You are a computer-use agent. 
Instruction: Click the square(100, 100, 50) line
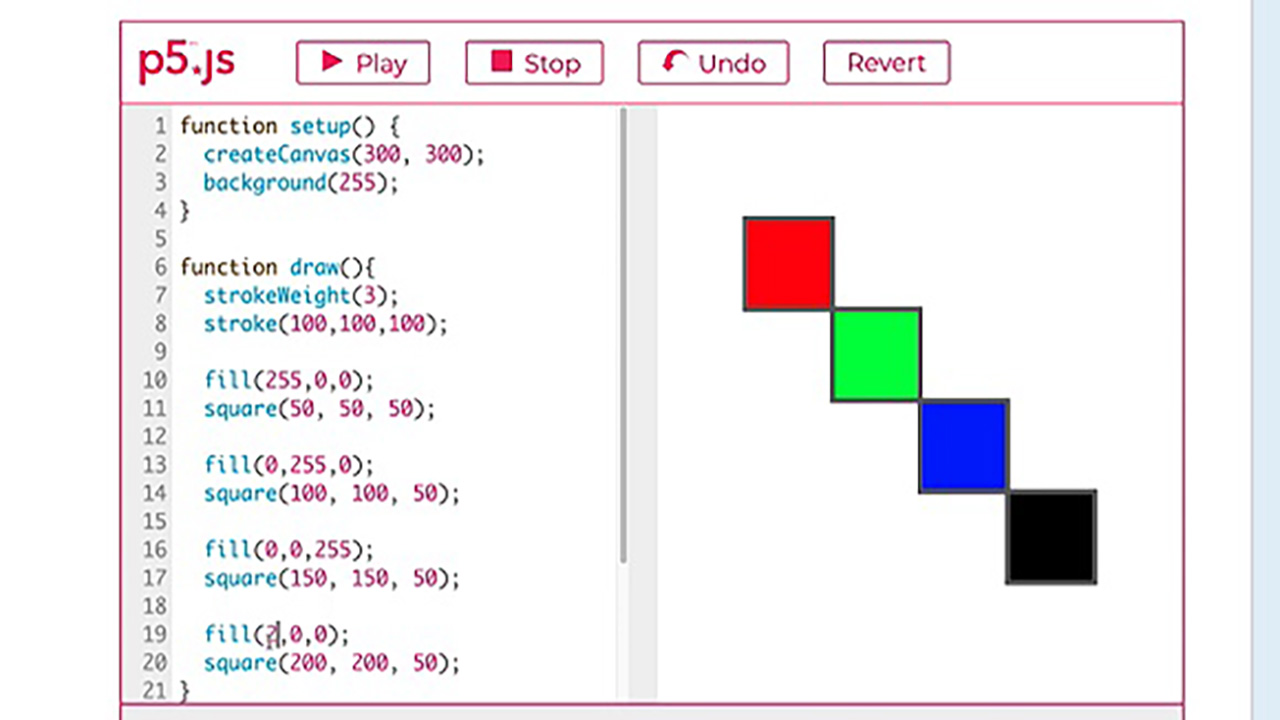(331, 494)
